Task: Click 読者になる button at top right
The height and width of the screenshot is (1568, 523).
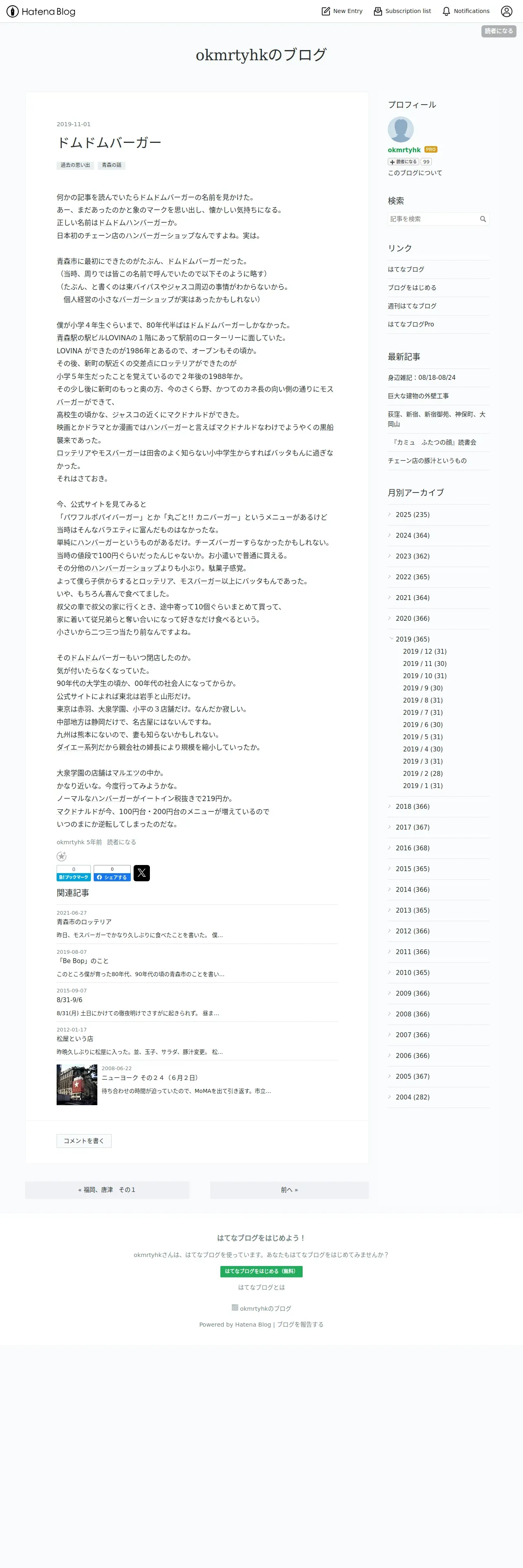Action: tap(499, 31)
